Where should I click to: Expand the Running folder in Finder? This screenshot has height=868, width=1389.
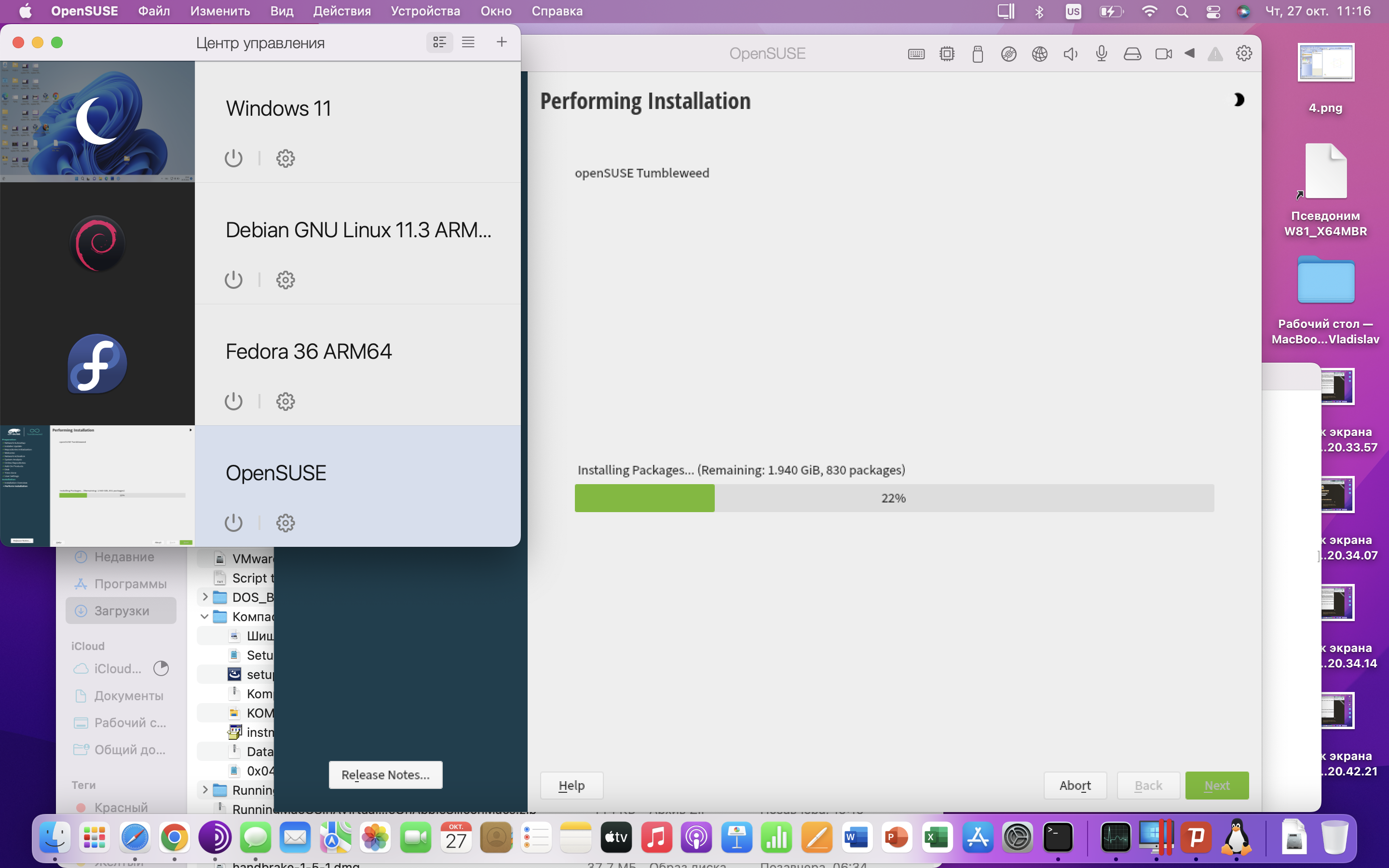tap(205, 790)
